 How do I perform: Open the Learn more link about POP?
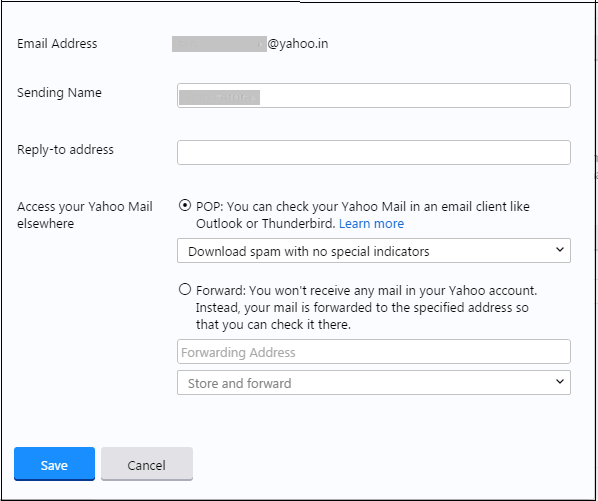point(371,223)
